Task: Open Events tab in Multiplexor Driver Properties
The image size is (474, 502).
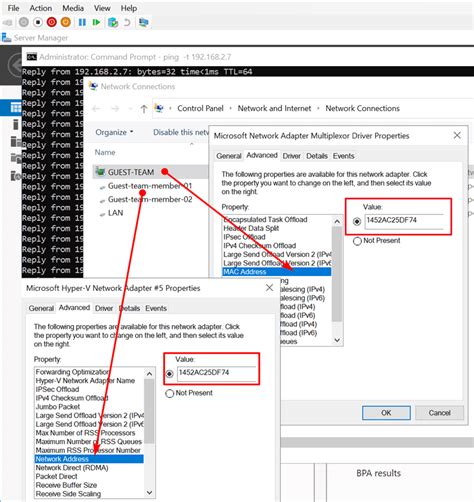Action: pyautogui.click(x=343, y=156)
